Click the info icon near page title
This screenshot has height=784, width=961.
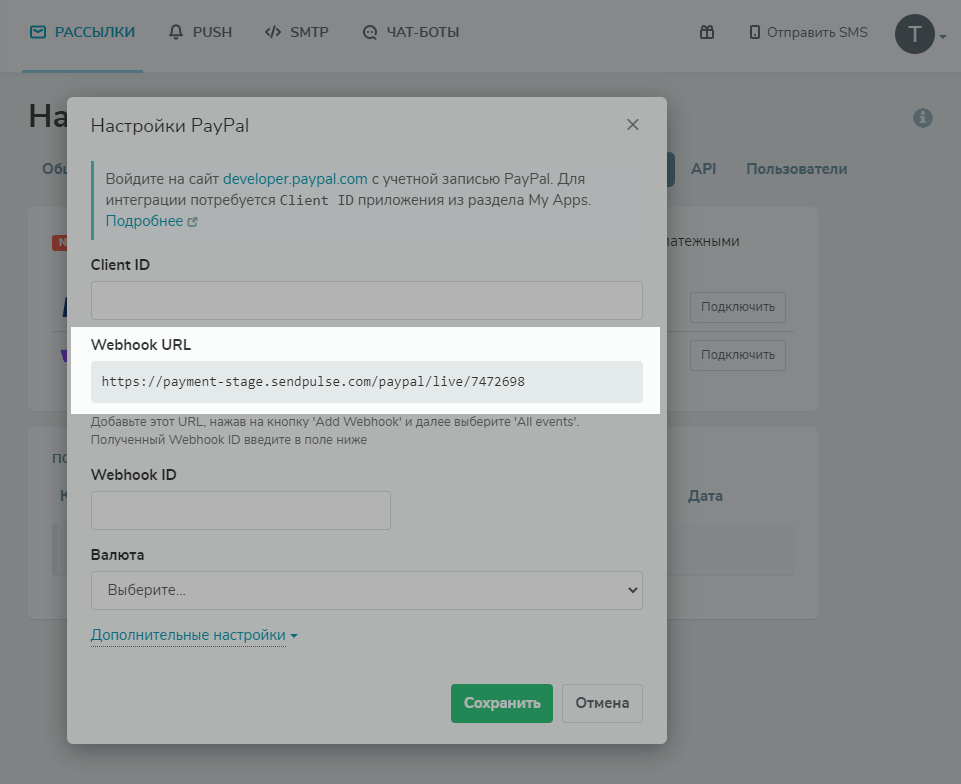click(922, 118)
